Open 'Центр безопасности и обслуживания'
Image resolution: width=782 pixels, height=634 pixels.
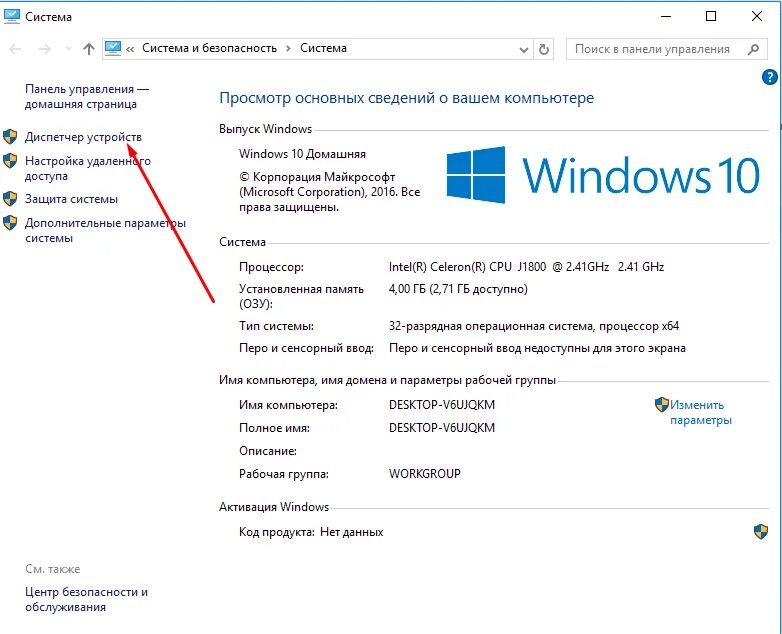(x=86, y=600)
